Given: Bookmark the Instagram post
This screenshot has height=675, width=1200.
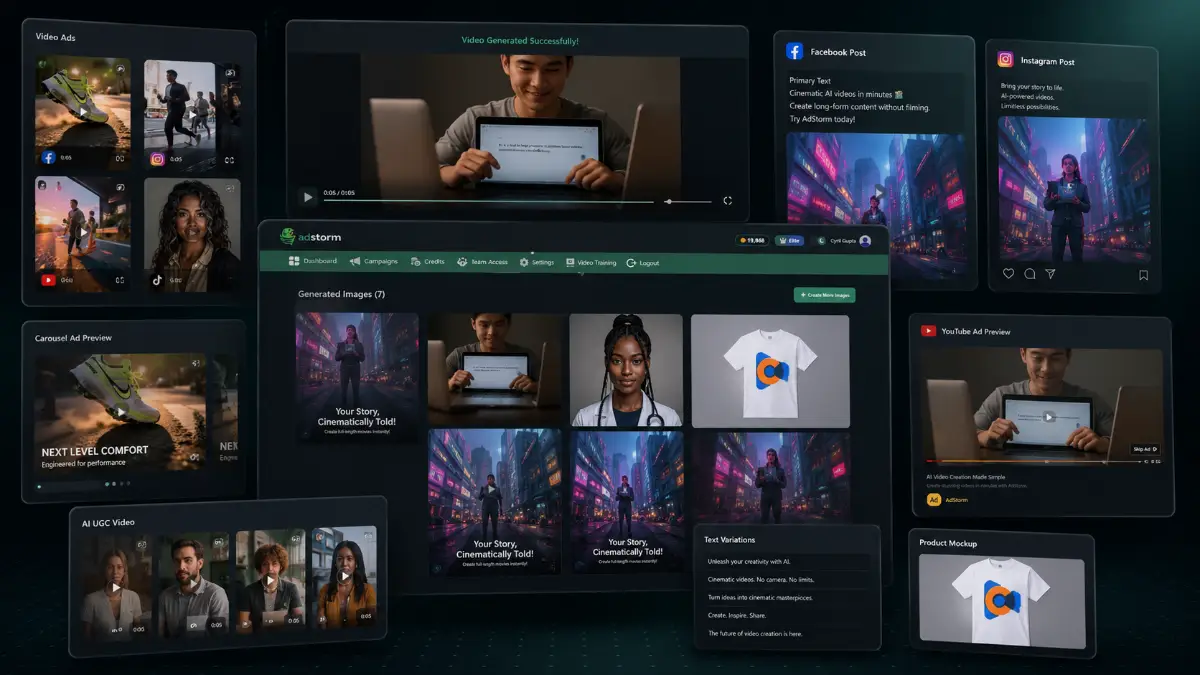Looking at the screenshot, I should [x=1143, y=275].
